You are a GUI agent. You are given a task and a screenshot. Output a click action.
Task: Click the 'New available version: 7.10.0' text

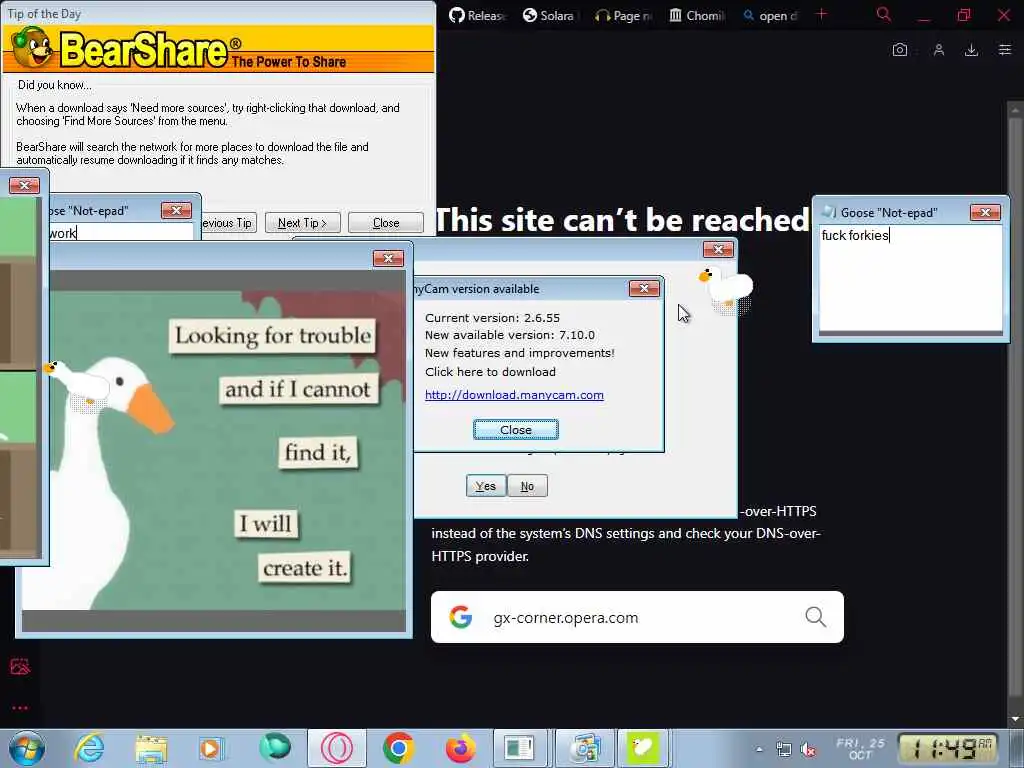510,335
